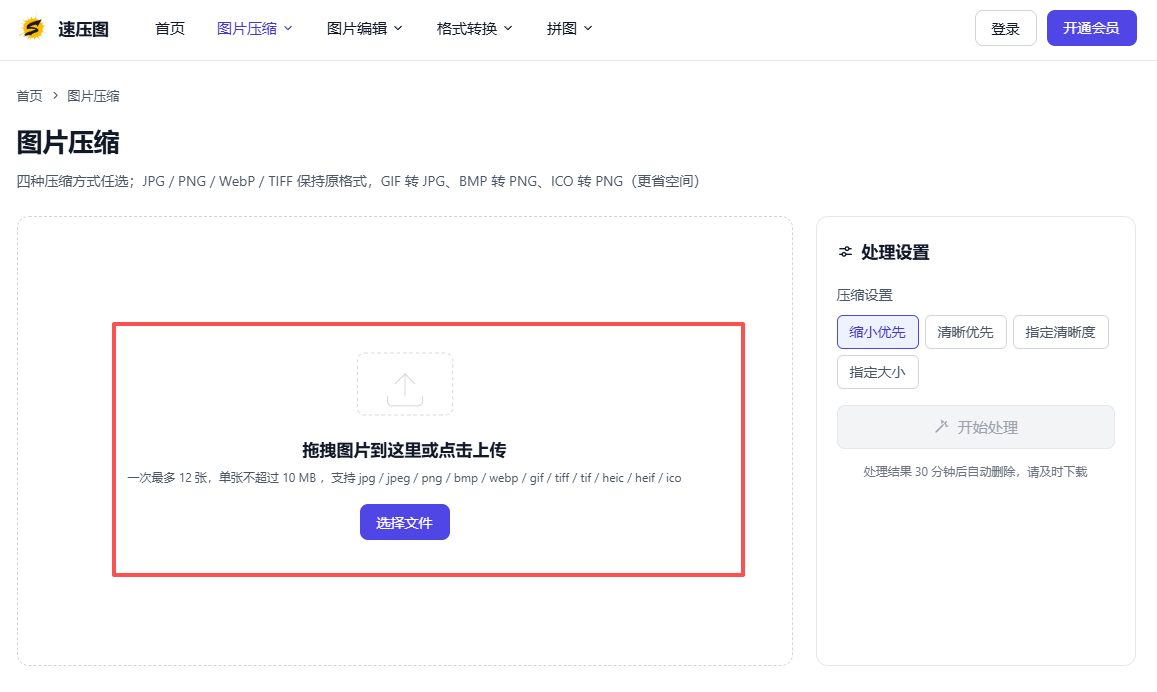The image size is (1157, 692).
Task: Expand the 图片编辑 dropdown chevron
Action: click(398, 28)
